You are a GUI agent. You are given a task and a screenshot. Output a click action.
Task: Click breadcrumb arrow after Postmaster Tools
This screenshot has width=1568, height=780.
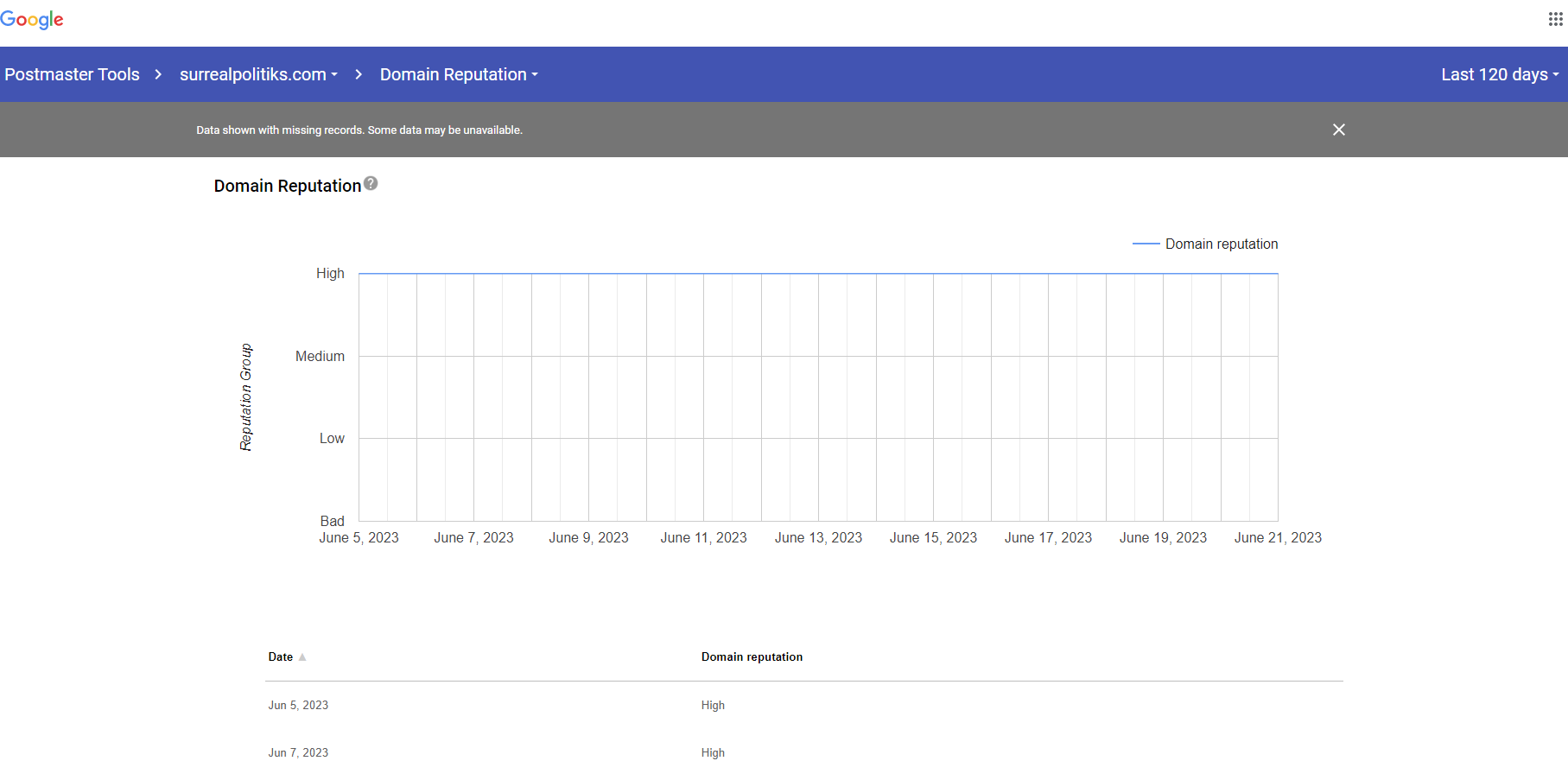point(158,74)
